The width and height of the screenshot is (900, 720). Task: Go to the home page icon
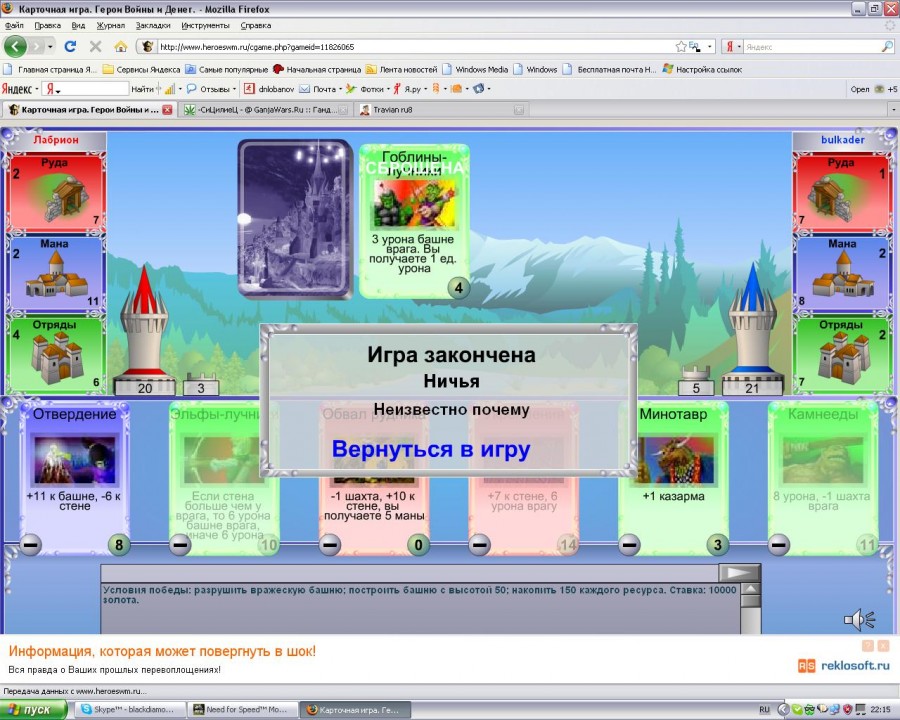pyautogui.click(x=121, y=47)
